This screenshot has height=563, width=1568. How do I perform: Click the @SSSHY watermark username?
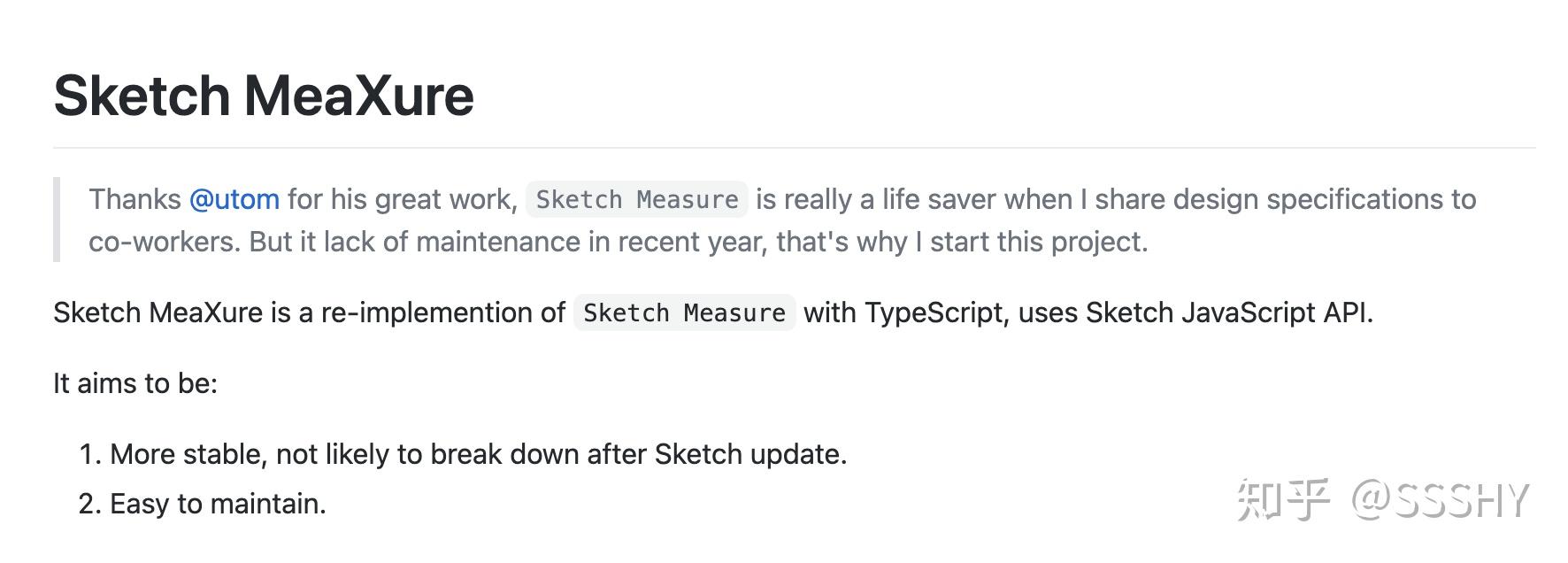coord(1440,501)
